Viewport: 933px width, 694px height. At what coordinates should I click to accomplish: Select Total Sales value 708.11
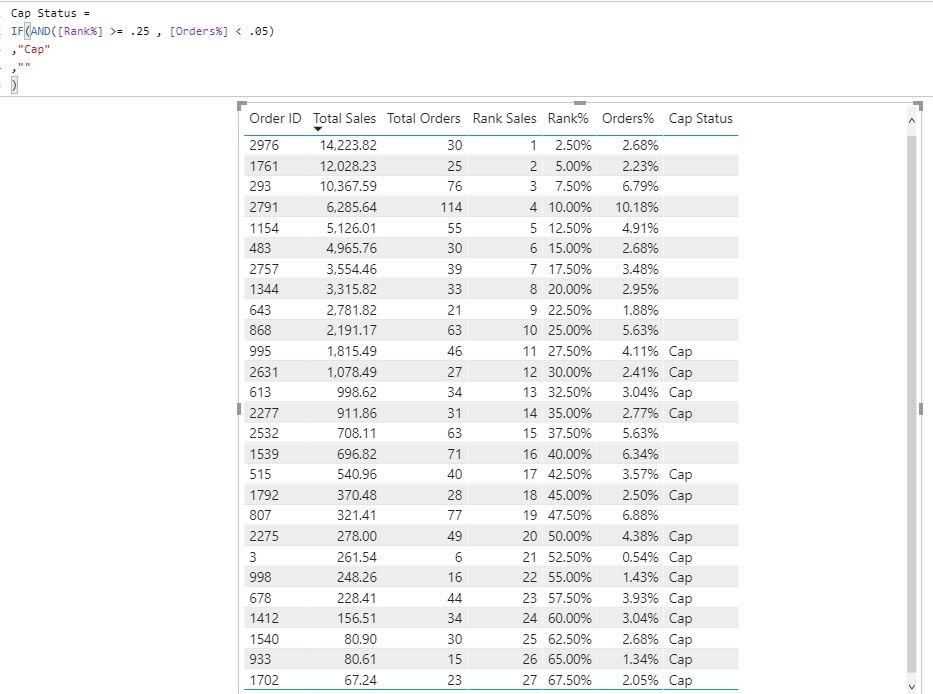[x=357, y=433]
